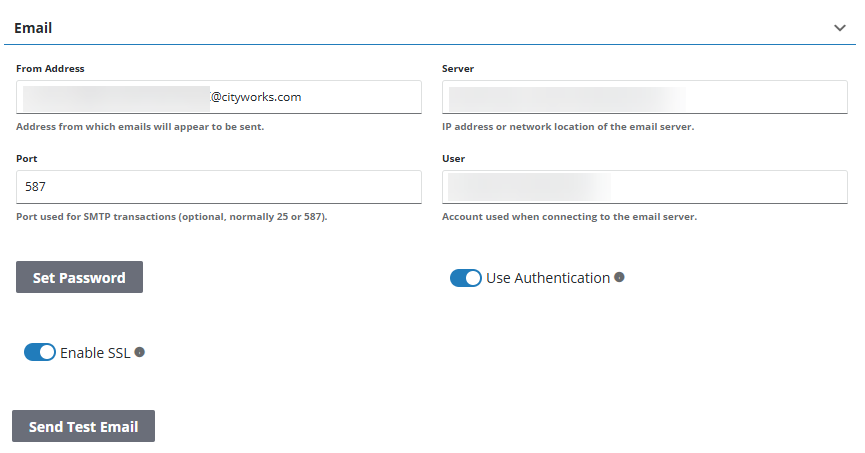The width and height of the screenshot is (865, 453).
Task: Collapse the Email section chevron
Action: (839, 28)
